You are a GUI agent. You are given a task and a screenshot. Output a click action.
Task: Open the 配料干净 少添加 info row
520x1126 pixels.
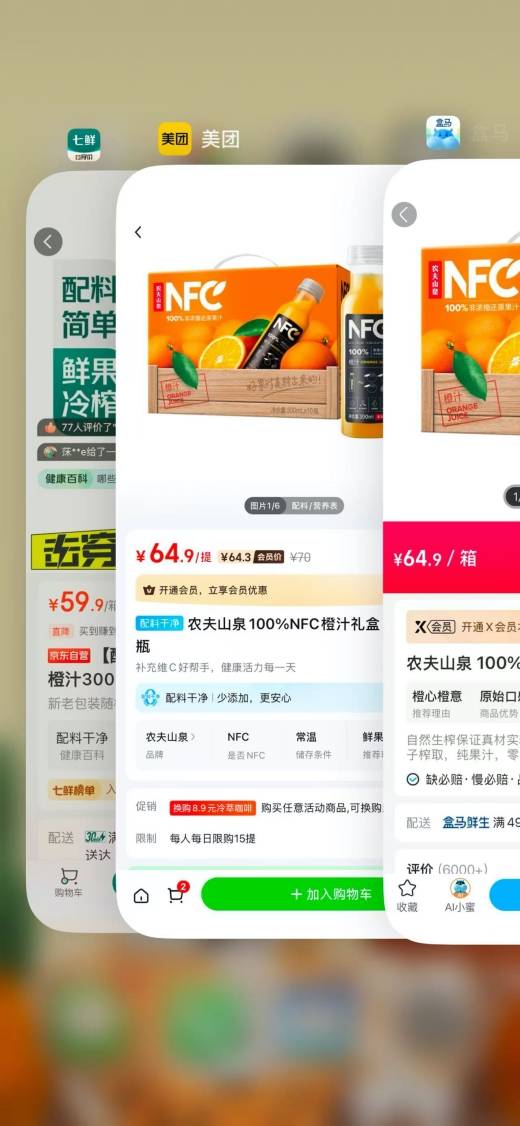pos(259,697)
